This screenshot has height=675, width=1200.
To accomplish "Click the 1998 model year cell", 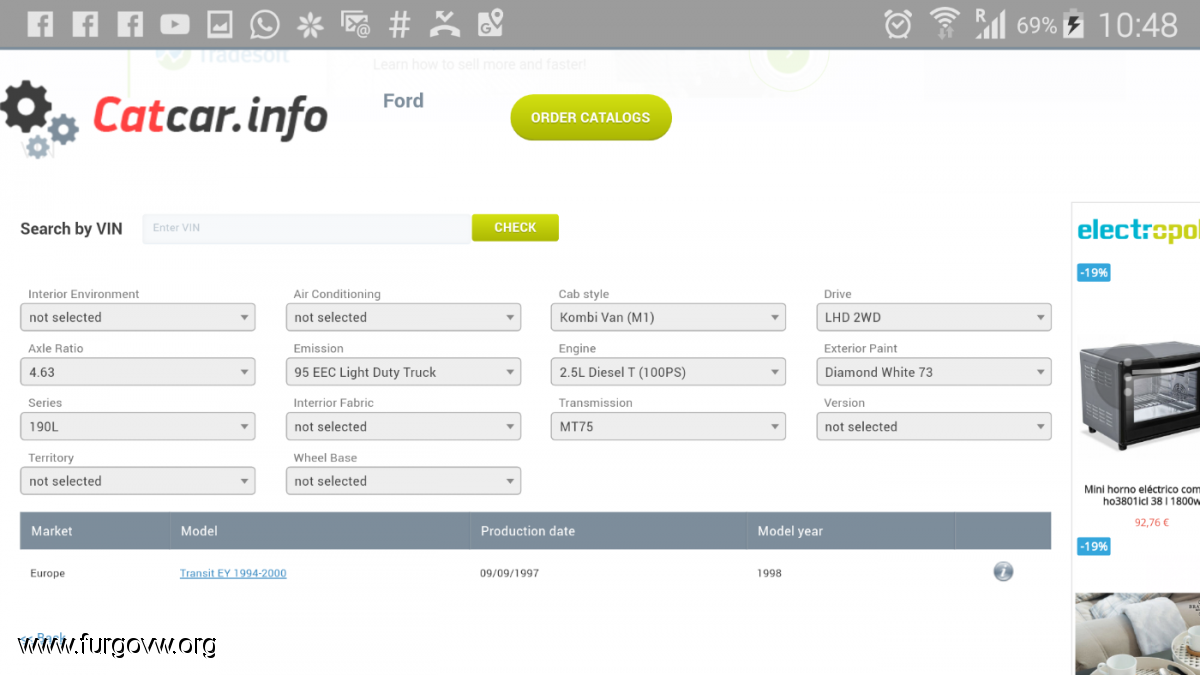I will coord(770,573).
